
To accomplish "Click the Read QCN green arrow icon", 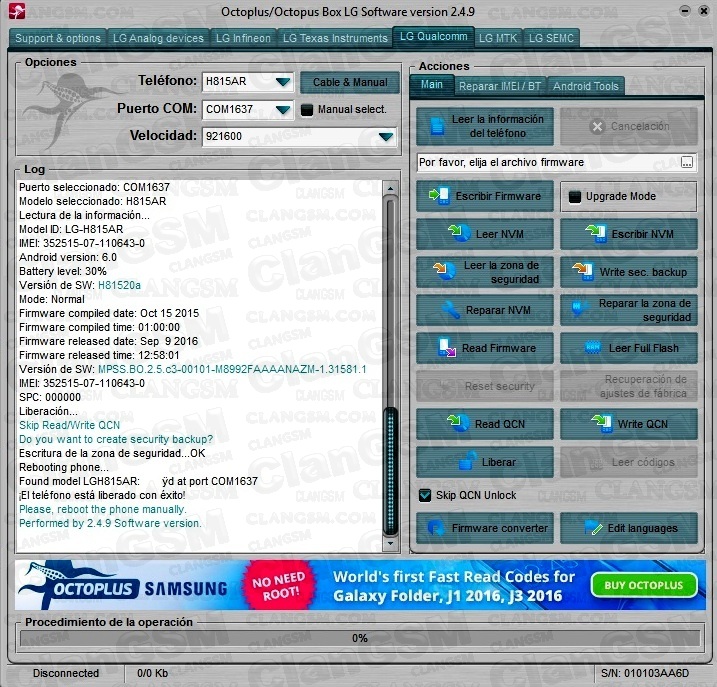I will click(458, 423).
